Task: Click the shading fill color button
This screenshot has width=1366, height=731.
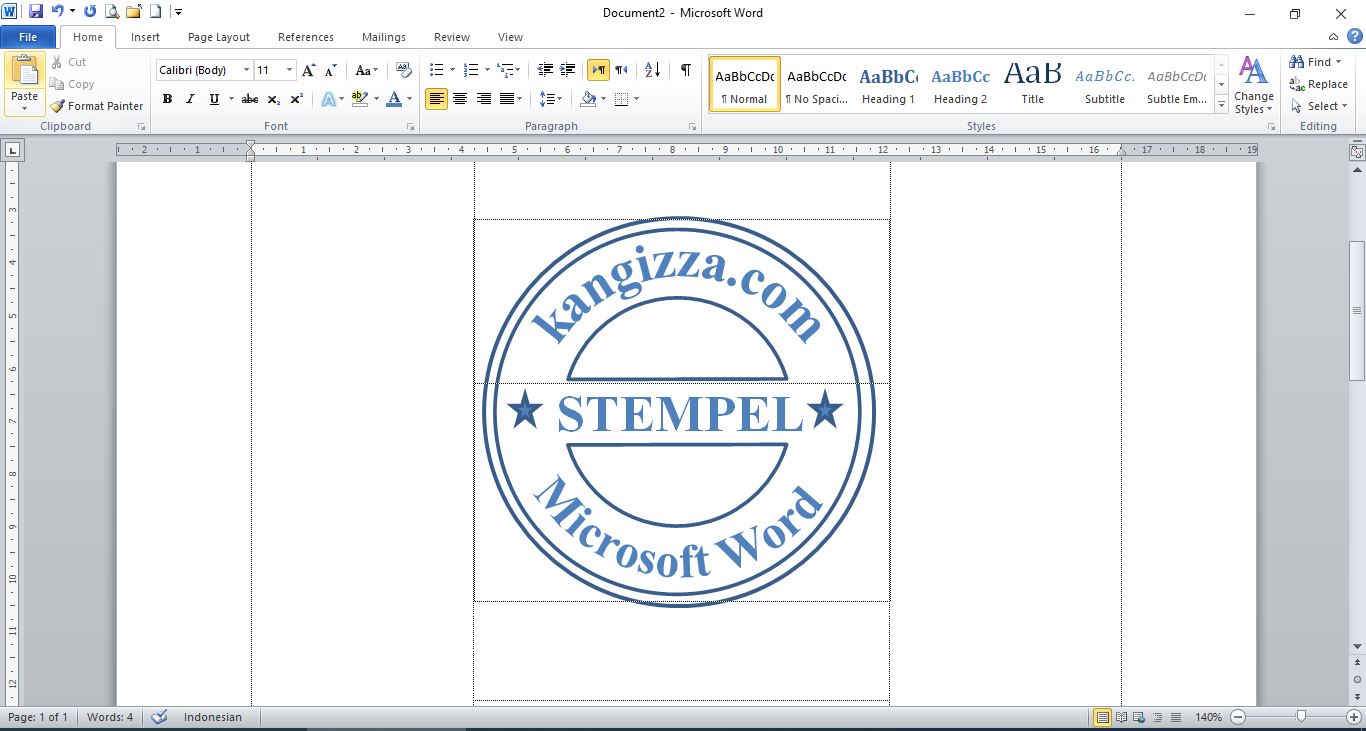Action: 588,99
